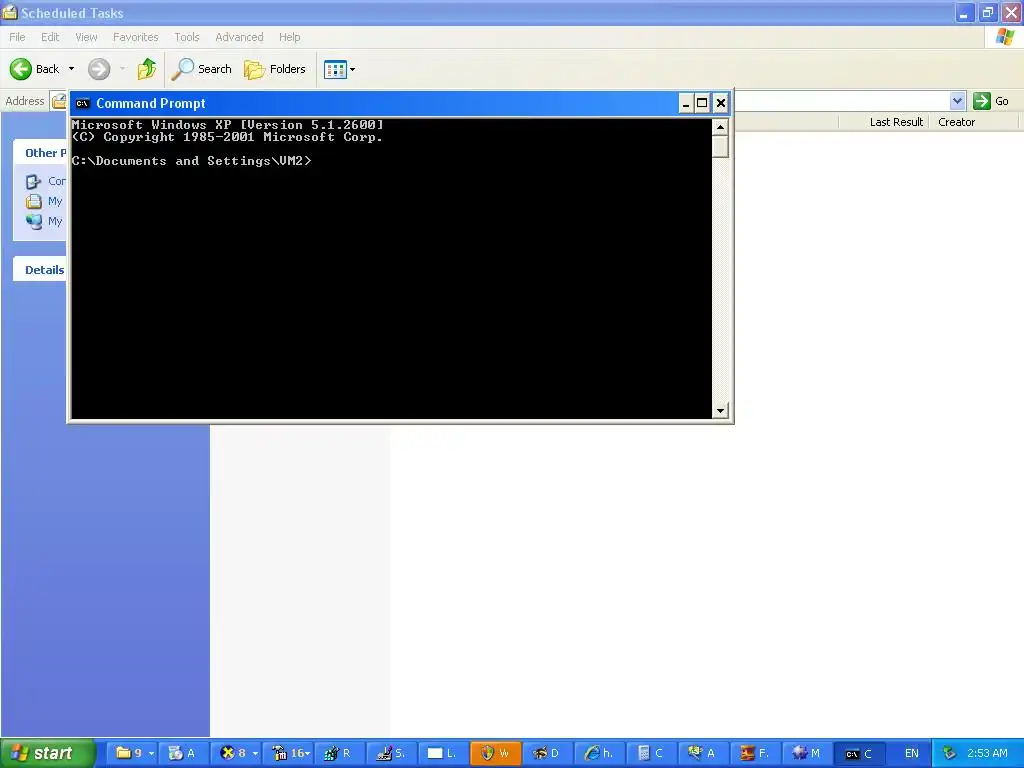Click the system tray icon beside clock
This screenshot has width=1024, height=768.
tap(950, 754)
